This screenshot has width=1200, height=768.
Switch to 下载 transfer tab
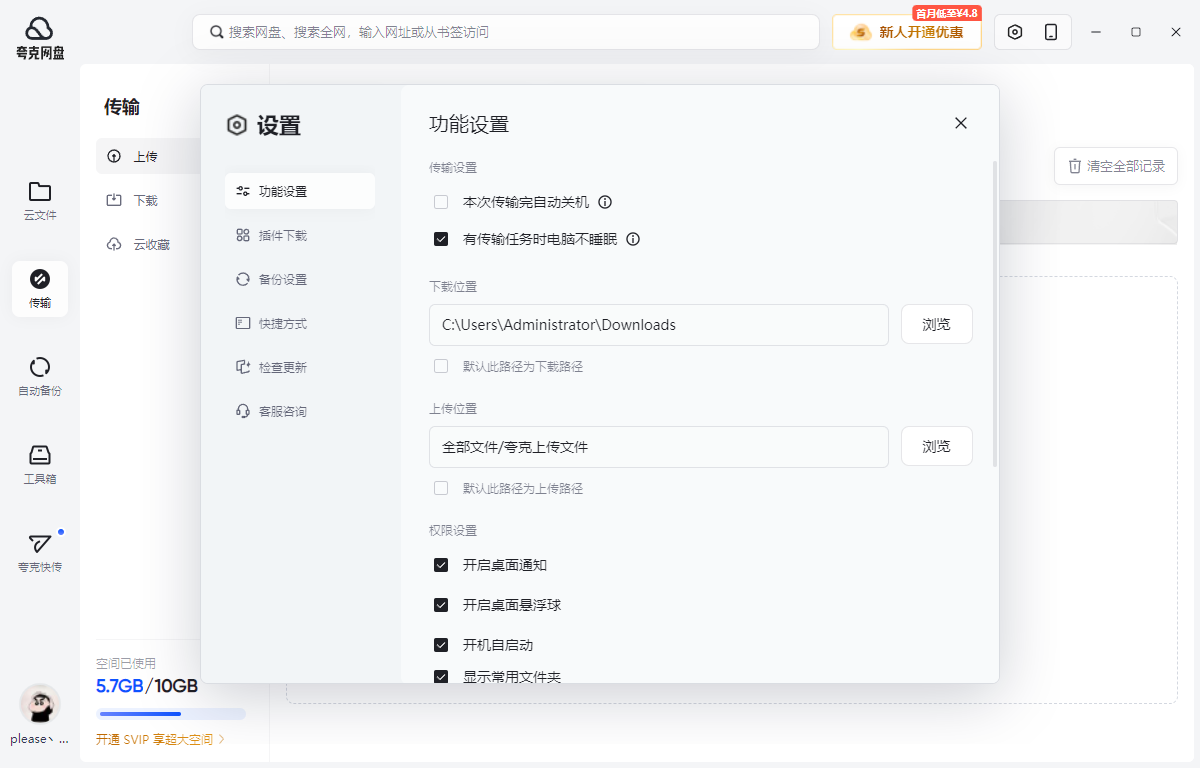pos(149,200)
